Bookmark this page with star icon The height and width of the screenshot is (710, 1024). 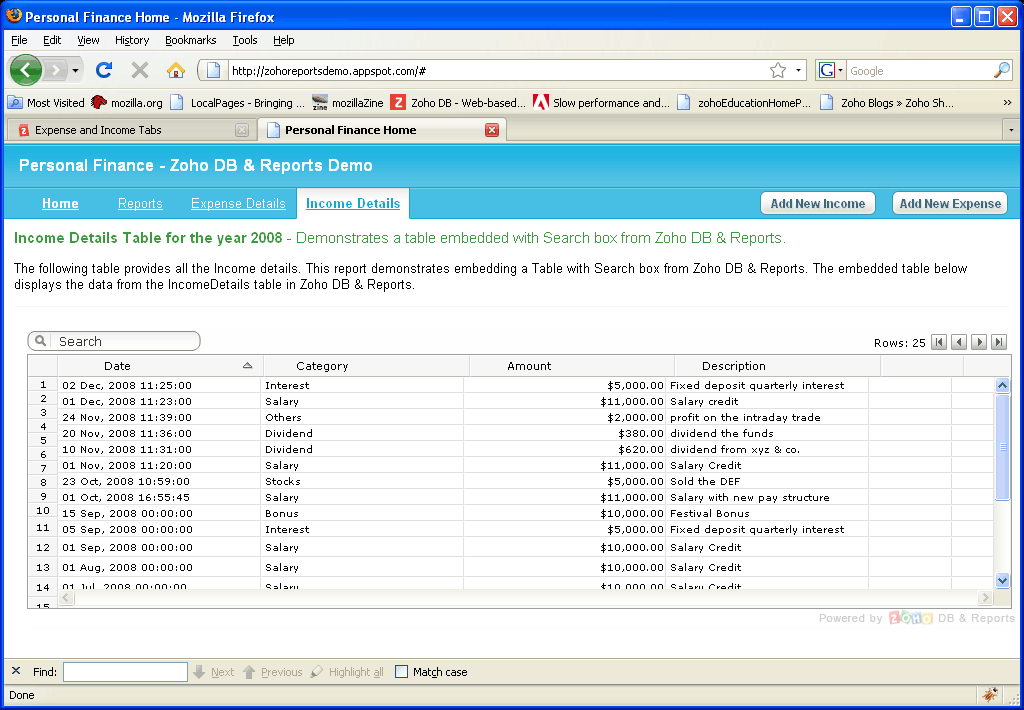pyautogui.click(x=778, y=70)
